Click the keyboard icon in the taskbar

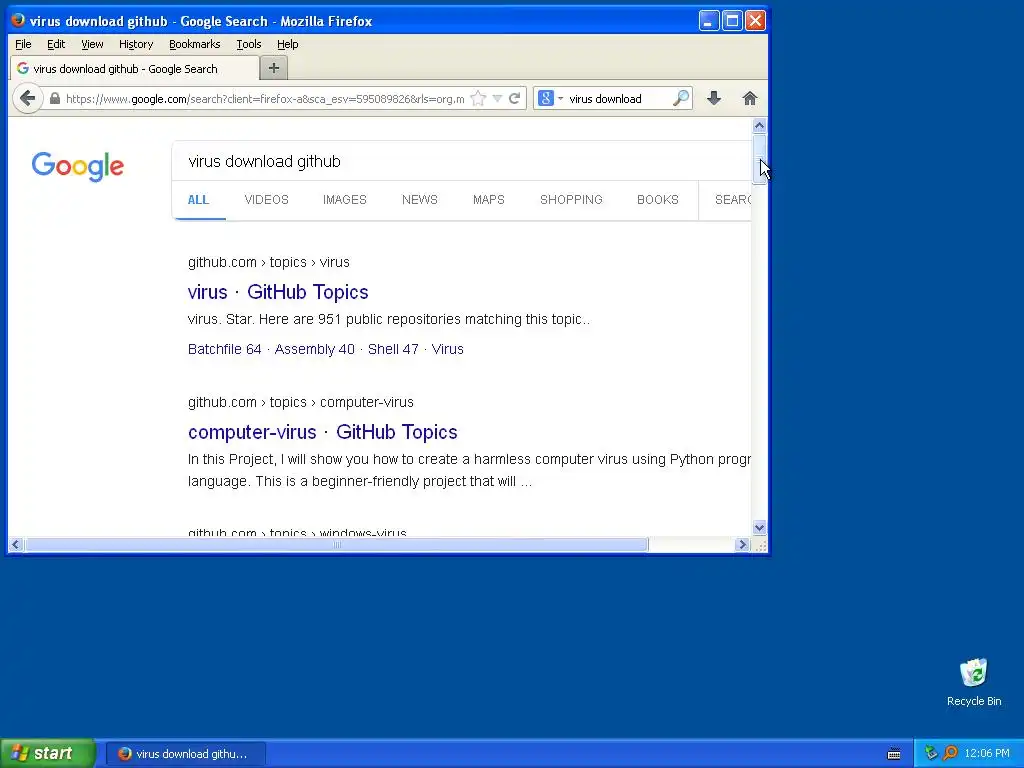click(x=894, y=754)
